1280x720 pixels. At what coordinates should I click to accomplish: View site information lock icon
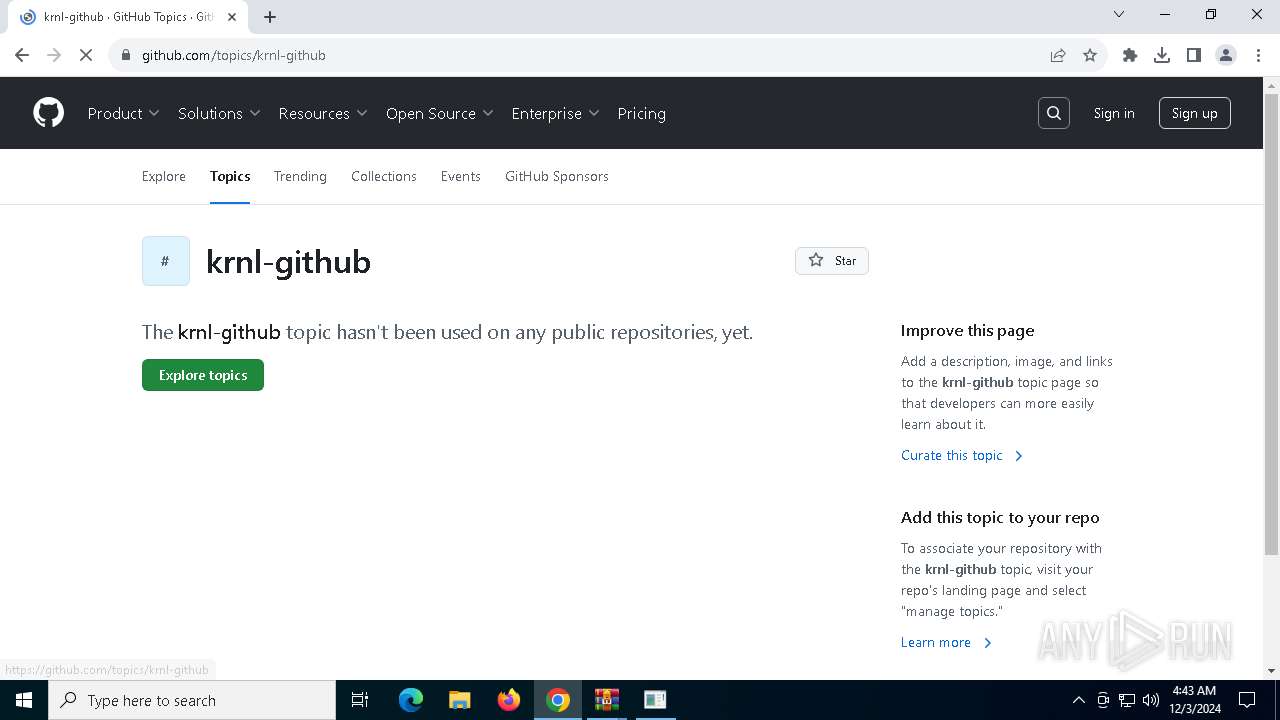[x=126, y=55]
